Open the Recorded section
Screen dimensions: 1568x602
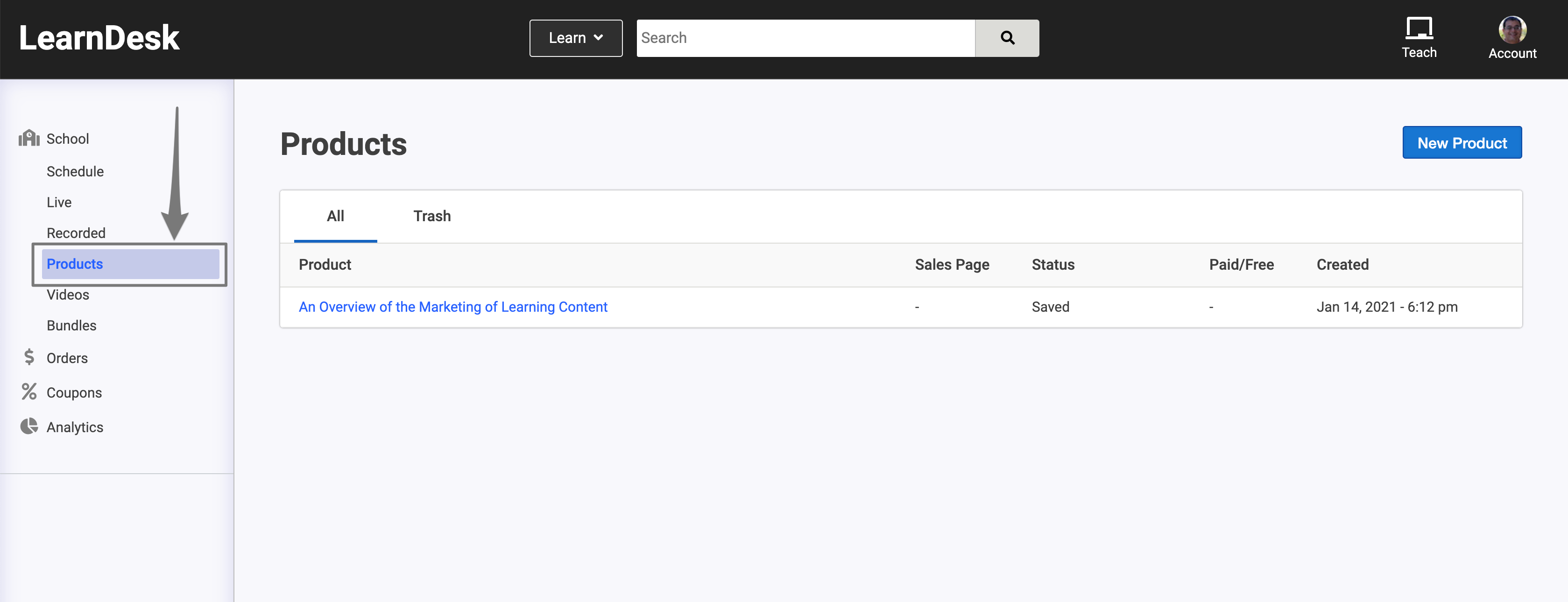[76, 233]
